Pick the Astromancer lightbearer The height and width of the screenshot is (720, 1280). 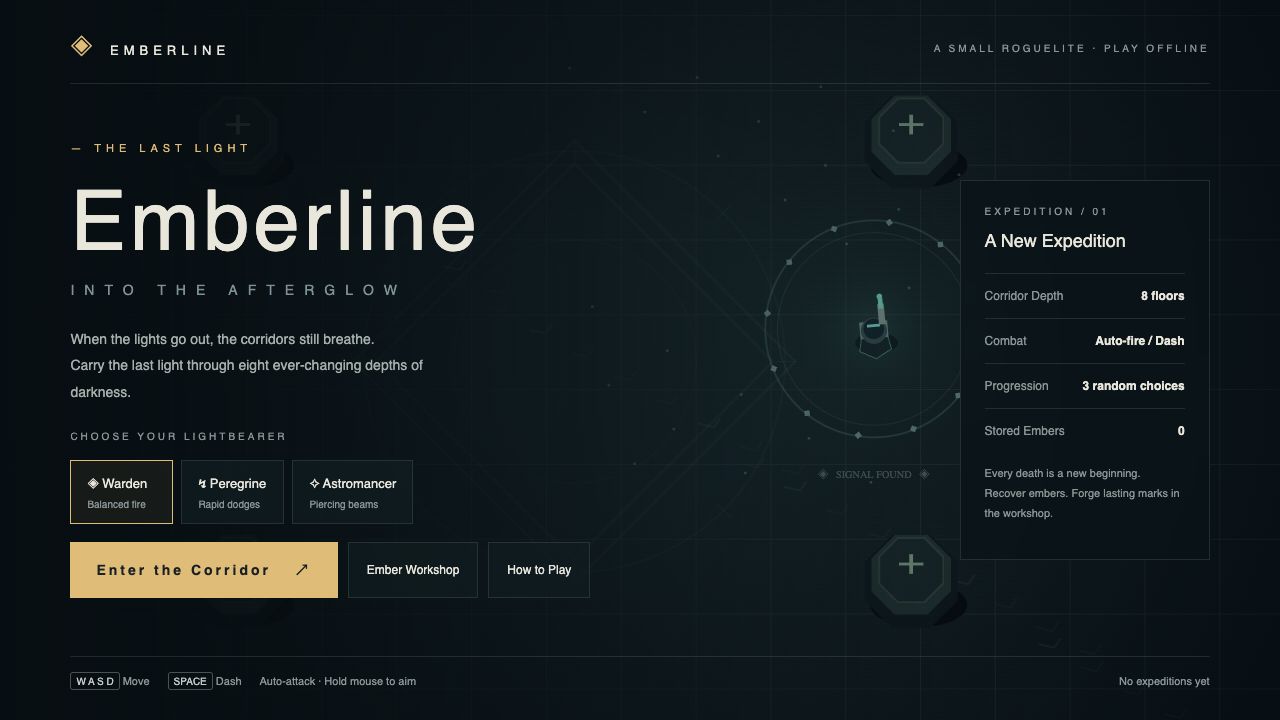[352, 492]
